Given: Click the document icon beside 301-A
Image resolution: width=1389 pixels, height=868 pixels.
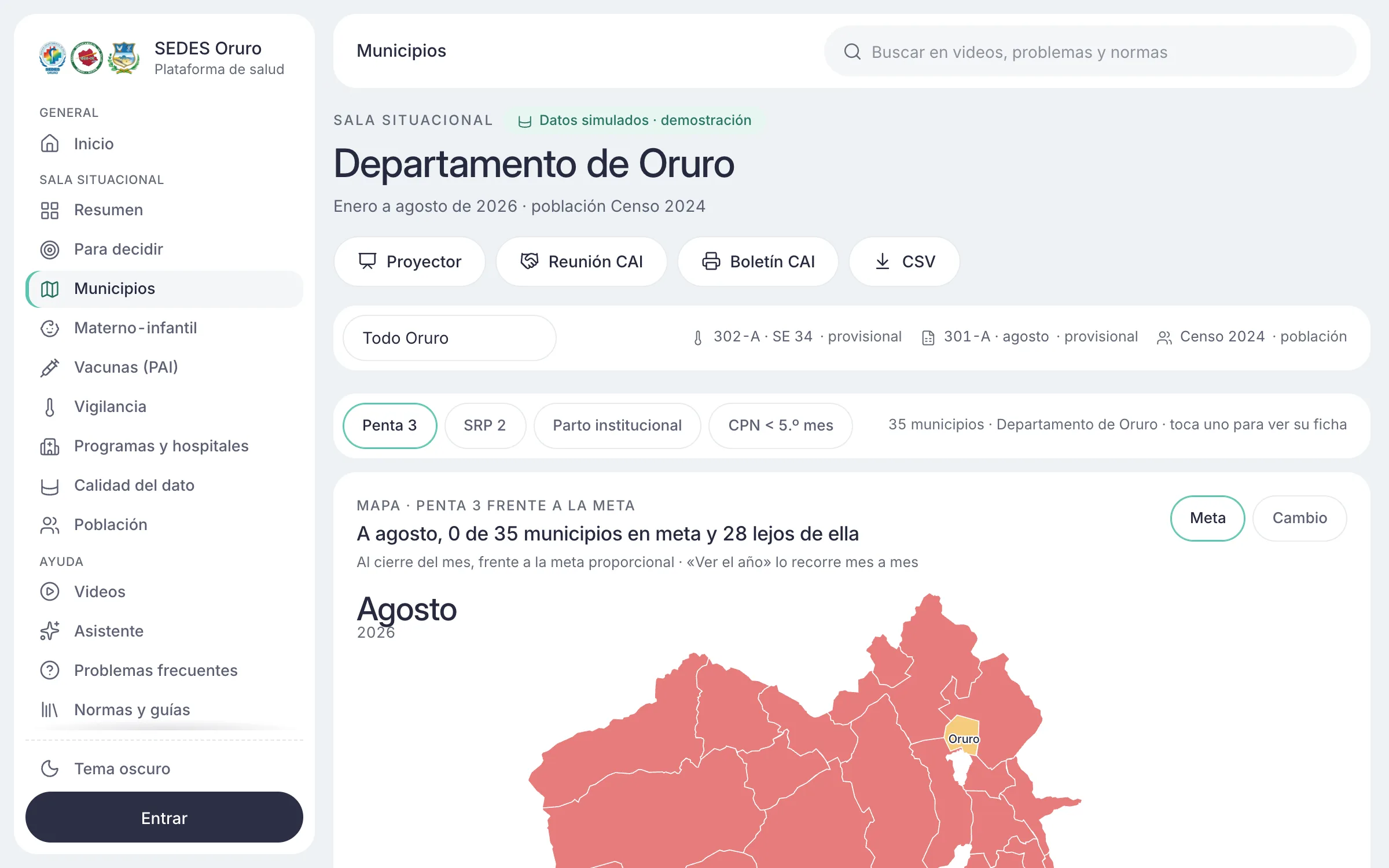Looking at the screenshot, I should 928,337.
